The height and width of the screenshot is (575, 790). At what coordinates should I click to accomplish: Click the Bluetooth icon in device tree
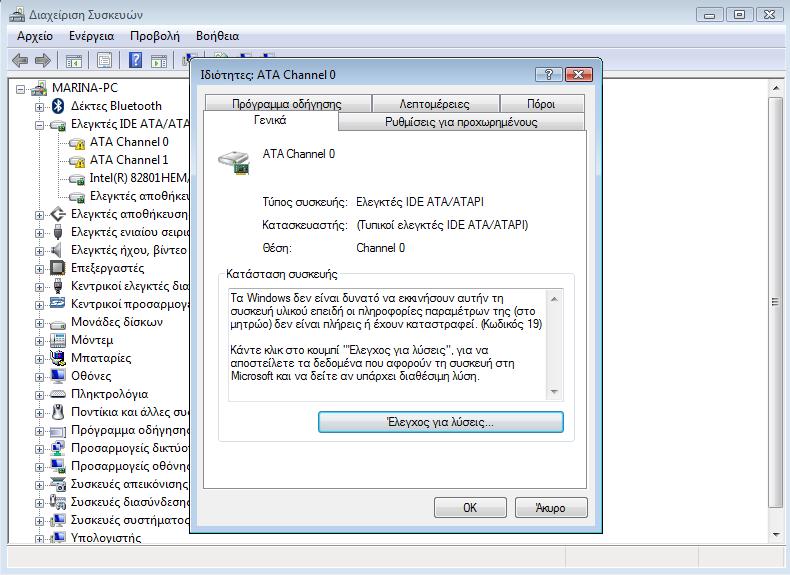click(58, 106)
